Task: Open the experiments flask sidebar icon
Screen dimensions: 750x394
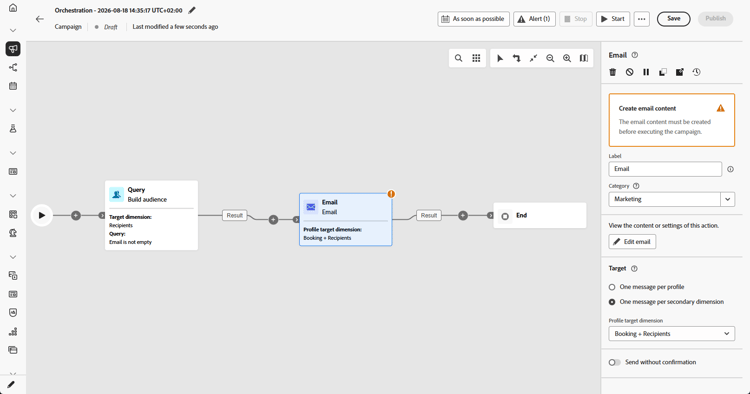Action: coord(13,129)
